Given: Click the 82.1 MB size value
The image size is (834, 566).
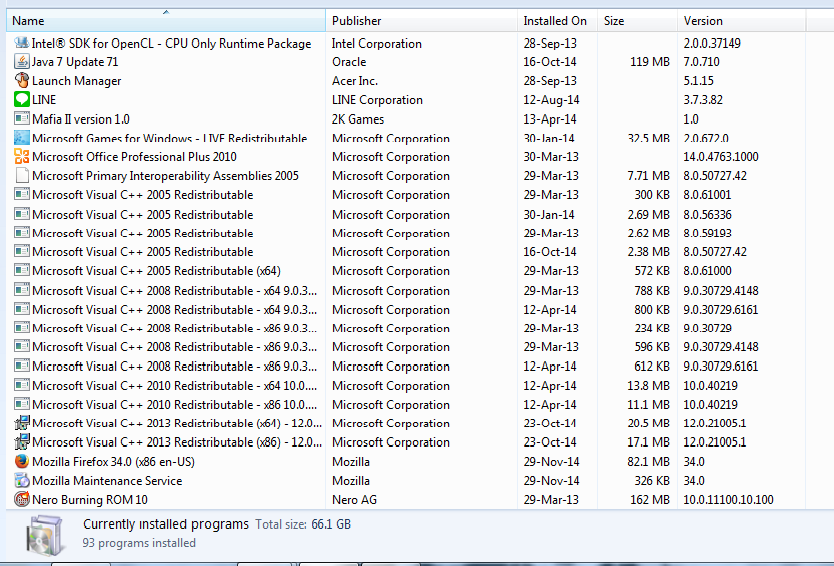Looking at the screenshot, I should pyautogui.click(x=648, y=462).
